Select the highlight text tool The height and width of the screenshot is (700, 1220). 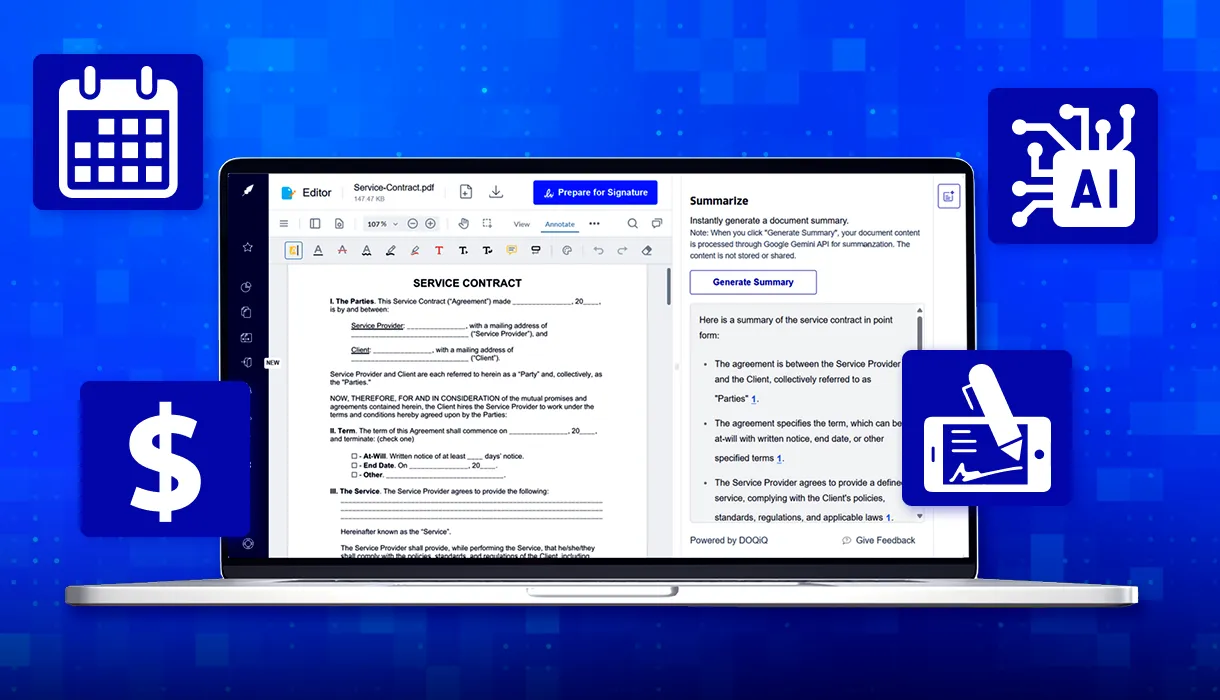293,251
